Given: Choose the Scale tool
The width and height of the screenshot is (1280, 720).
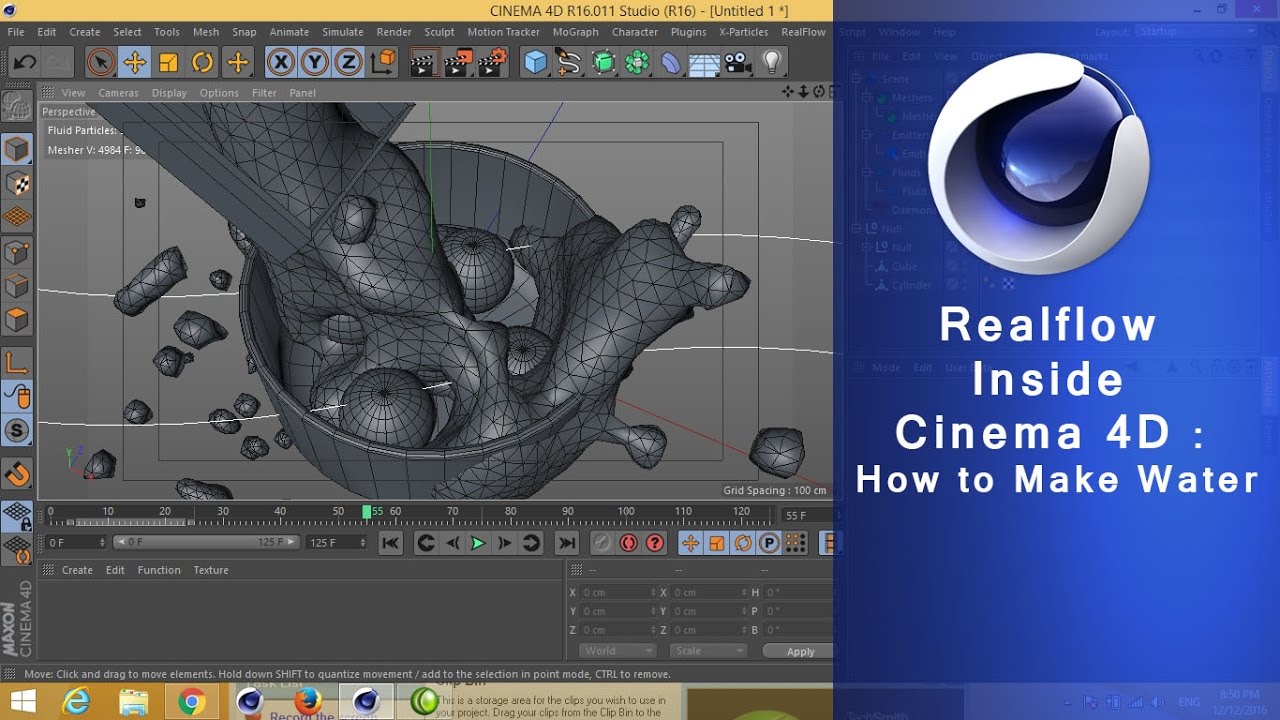Looking at the screenshot, I should tap(168, 63).
